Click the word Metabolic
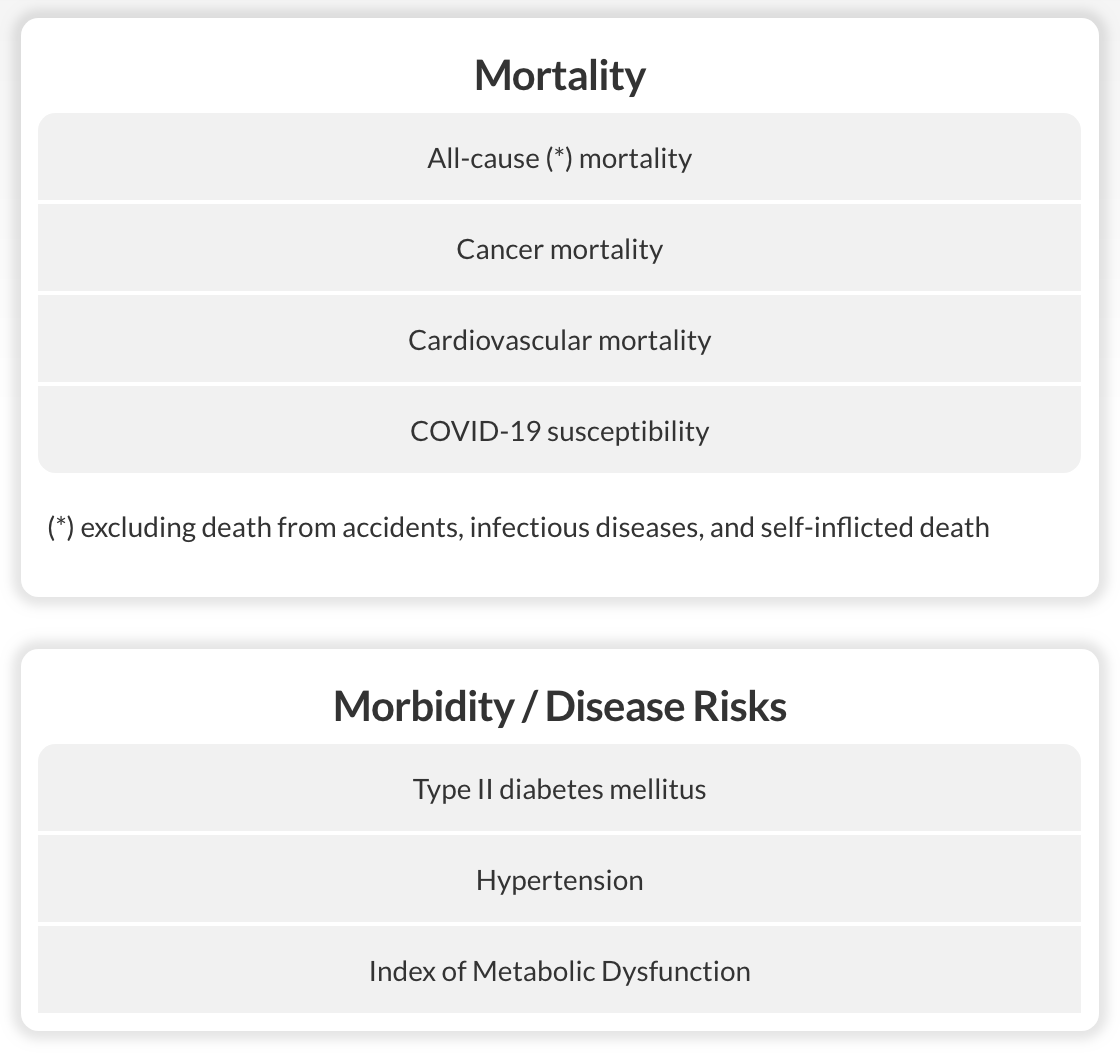 pos(533,971)
